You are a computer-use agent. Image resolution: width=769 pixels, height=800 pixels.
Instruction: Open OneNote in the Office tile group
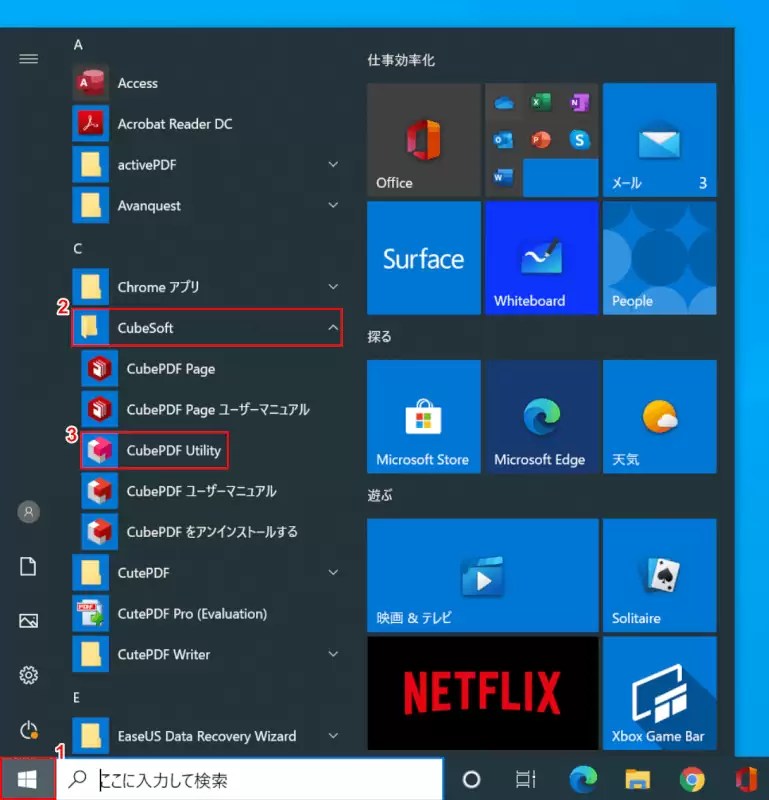click(x=579, y=103)
